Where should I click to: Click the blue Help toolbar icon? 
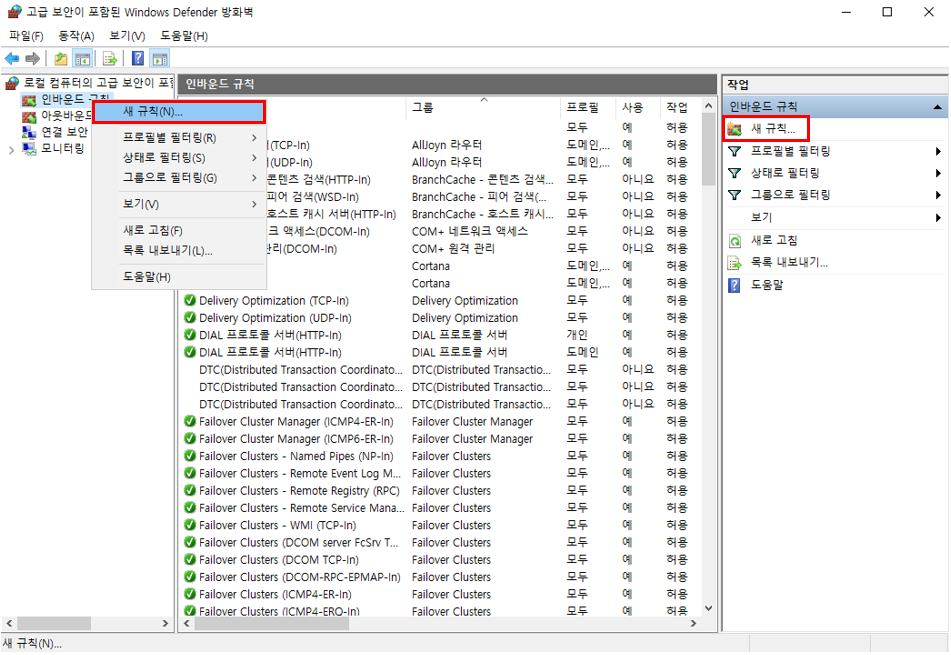(x=138, y=59)
